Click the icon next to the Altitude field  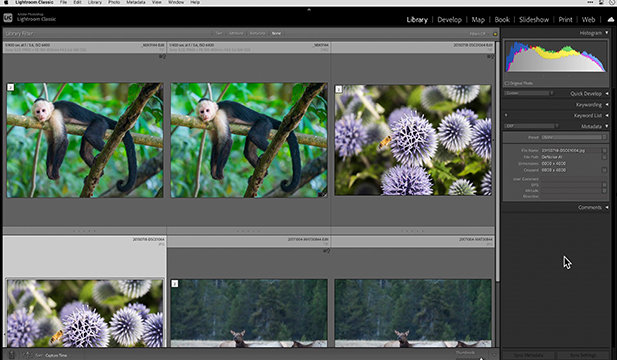[604, 190]
